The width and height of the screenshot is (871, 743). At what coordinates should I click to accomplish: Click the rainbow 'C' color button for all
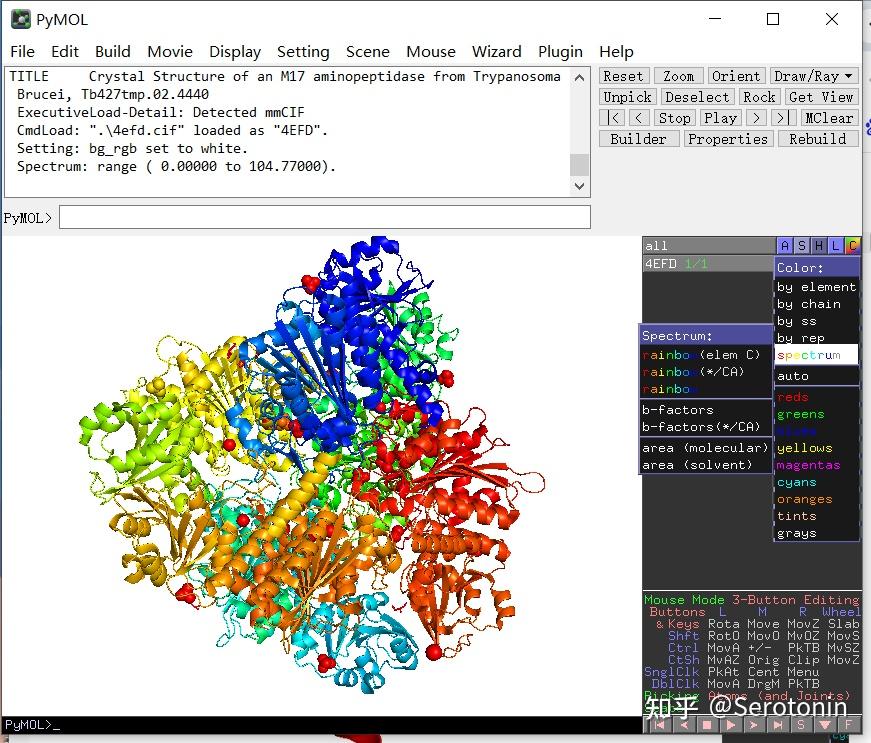coord(852,246)
